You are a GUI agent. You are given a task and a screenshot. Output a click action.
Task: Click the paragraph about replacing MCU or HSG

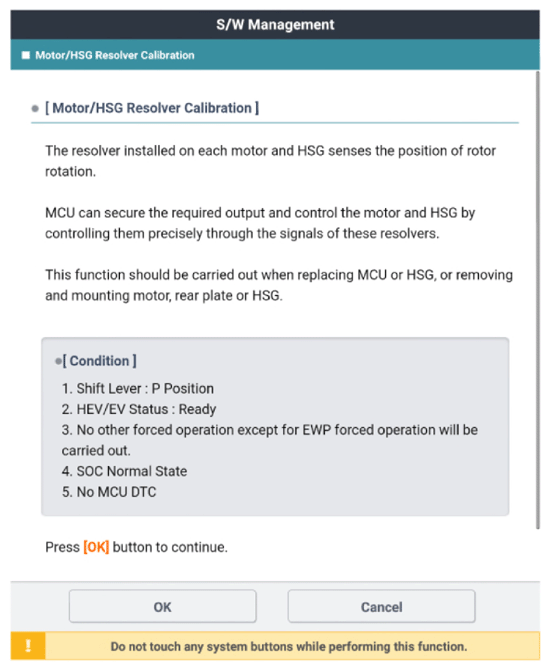[279, 285]
